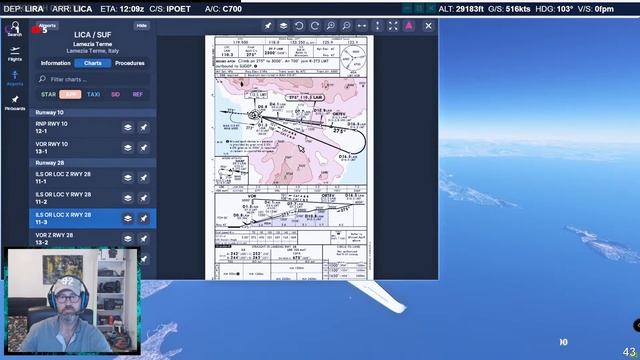The height and width of the screenshot is (360, 640).
Task: Close the chart viewer
Action: (428, 26)
